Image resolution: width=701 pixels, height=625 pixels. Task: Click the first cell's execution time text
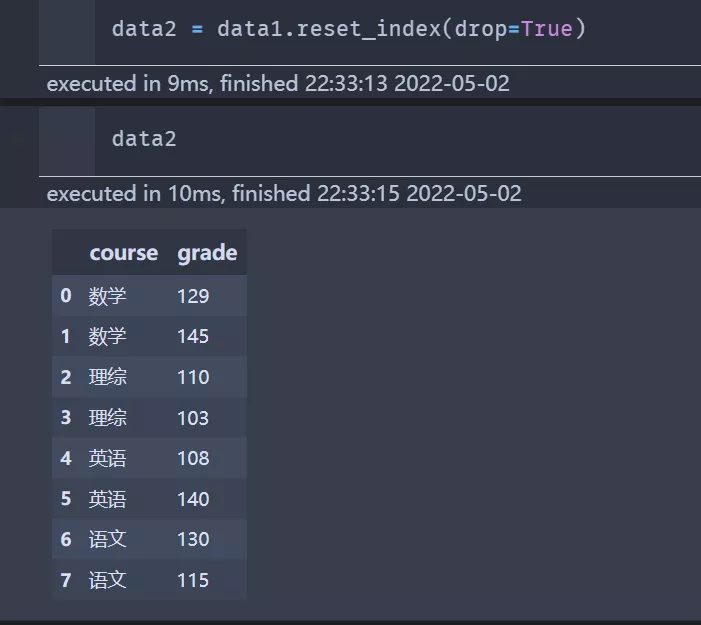[x=278, y=84]
